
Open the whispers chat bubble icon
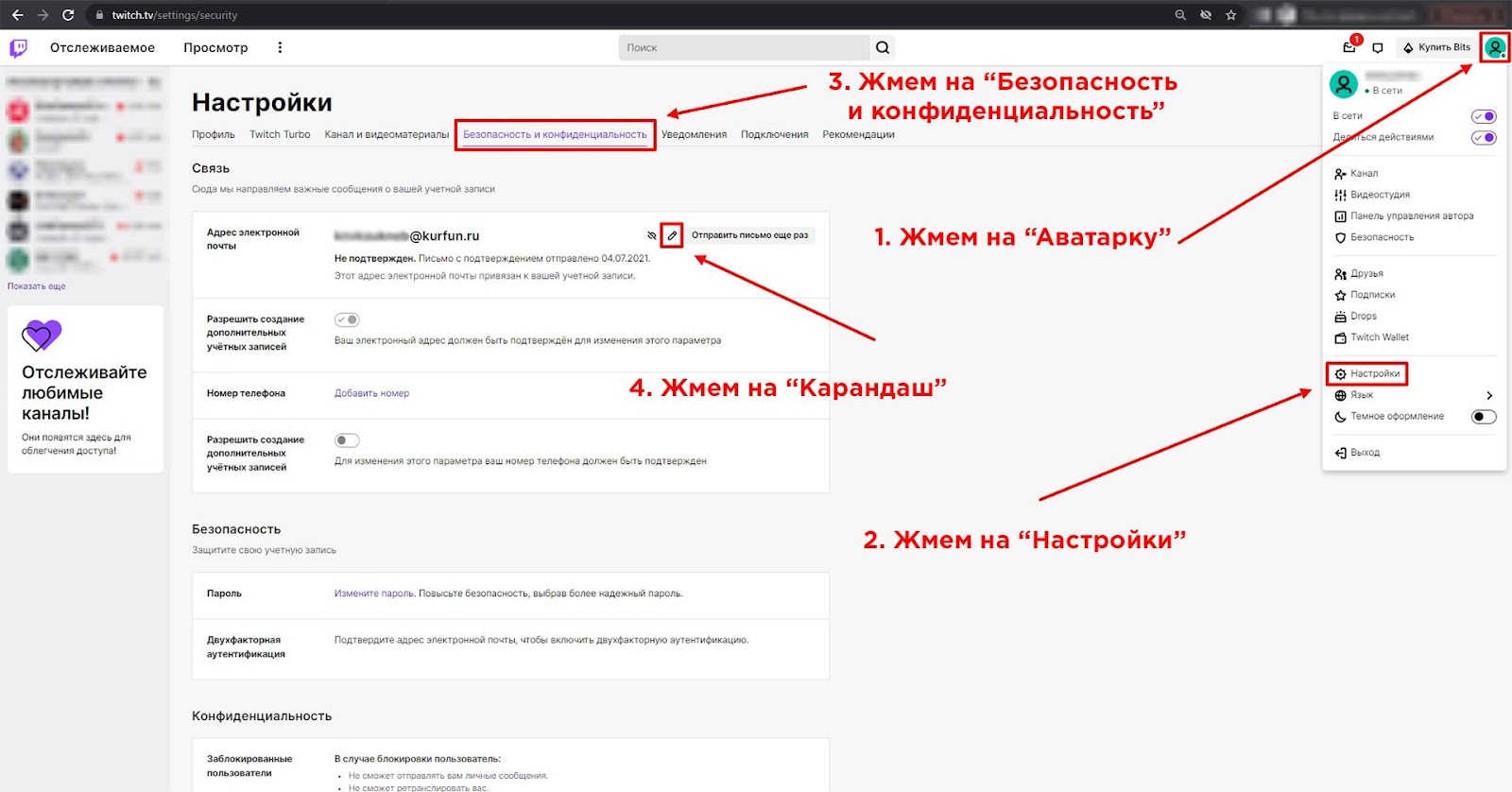[1378, 47]
